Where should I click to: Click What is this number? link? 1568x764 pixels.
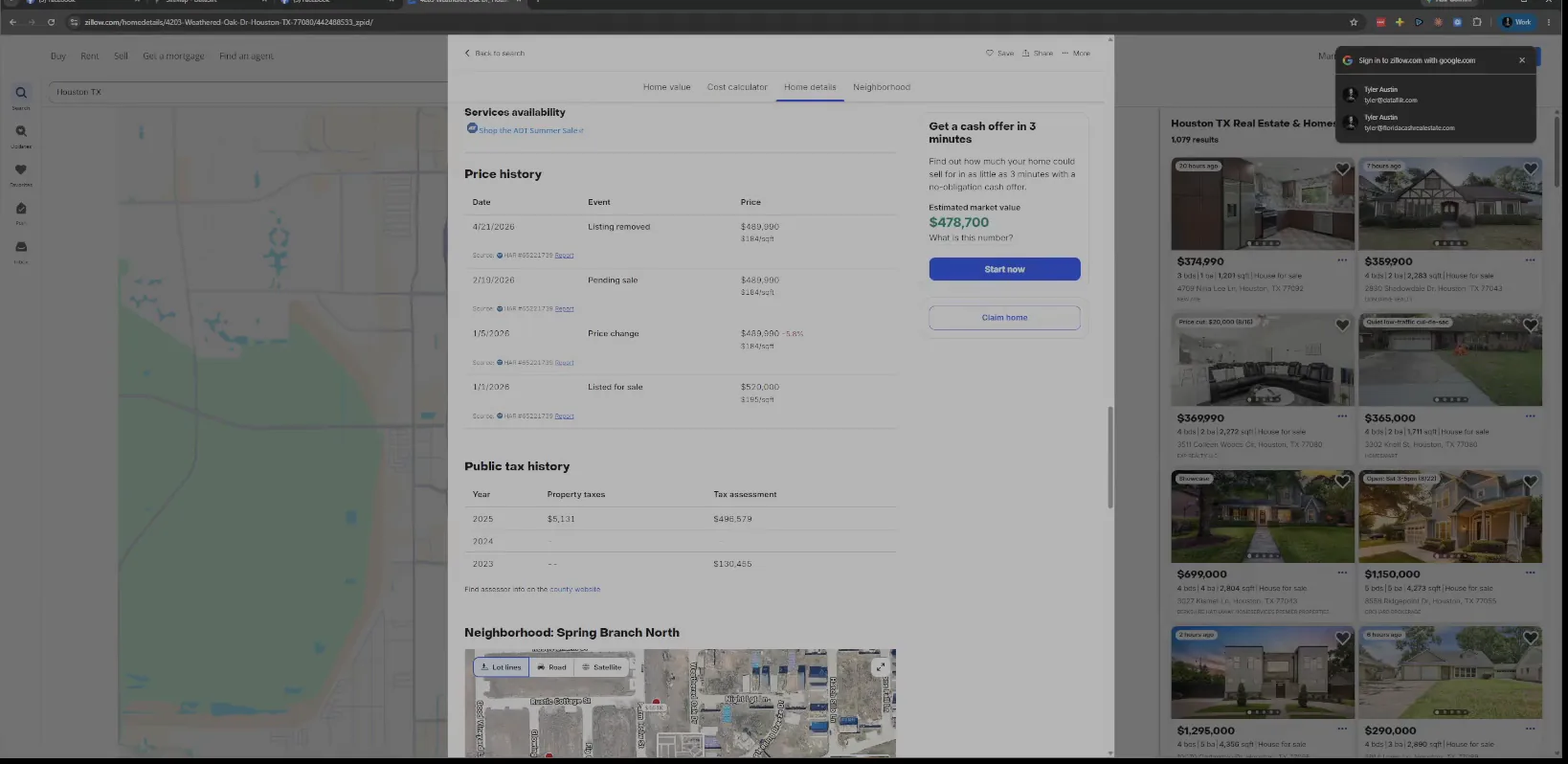[x=971, y=237]
